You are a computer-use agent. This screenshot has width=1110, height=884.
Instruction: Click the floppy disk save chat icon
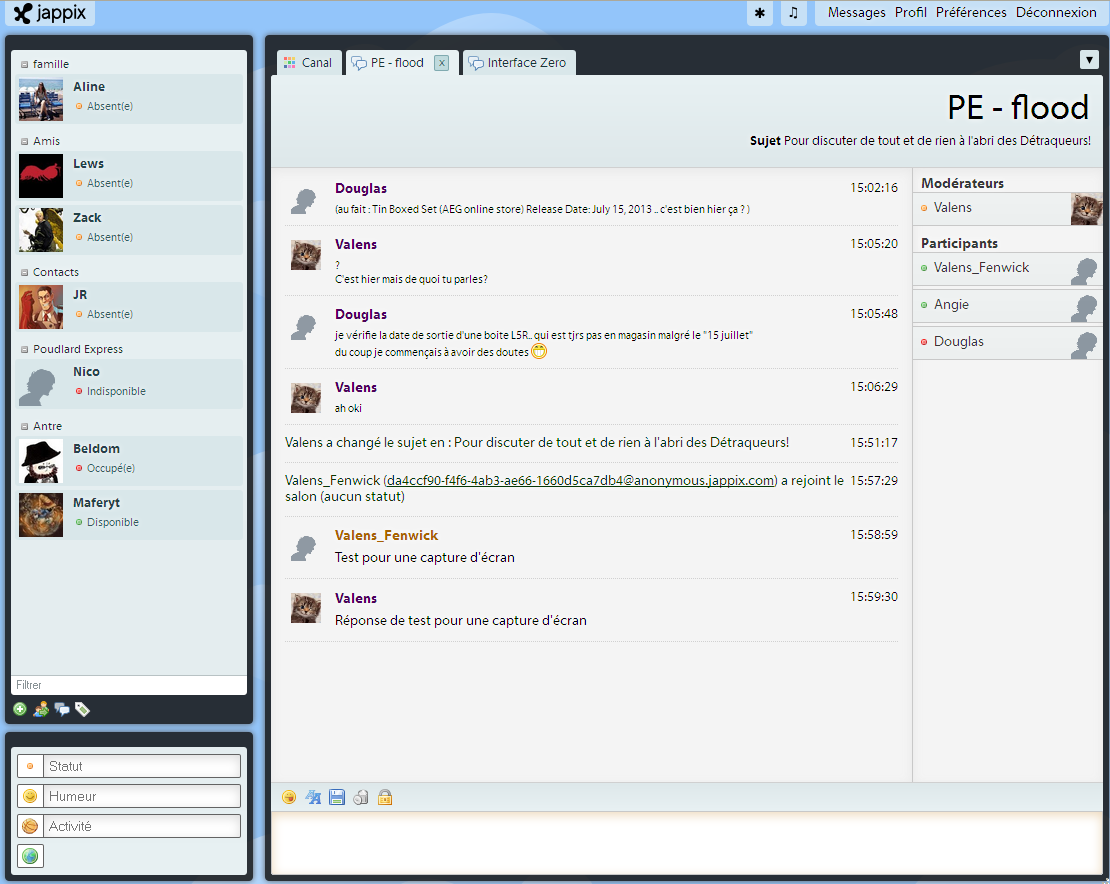click(x=337, y=797)
